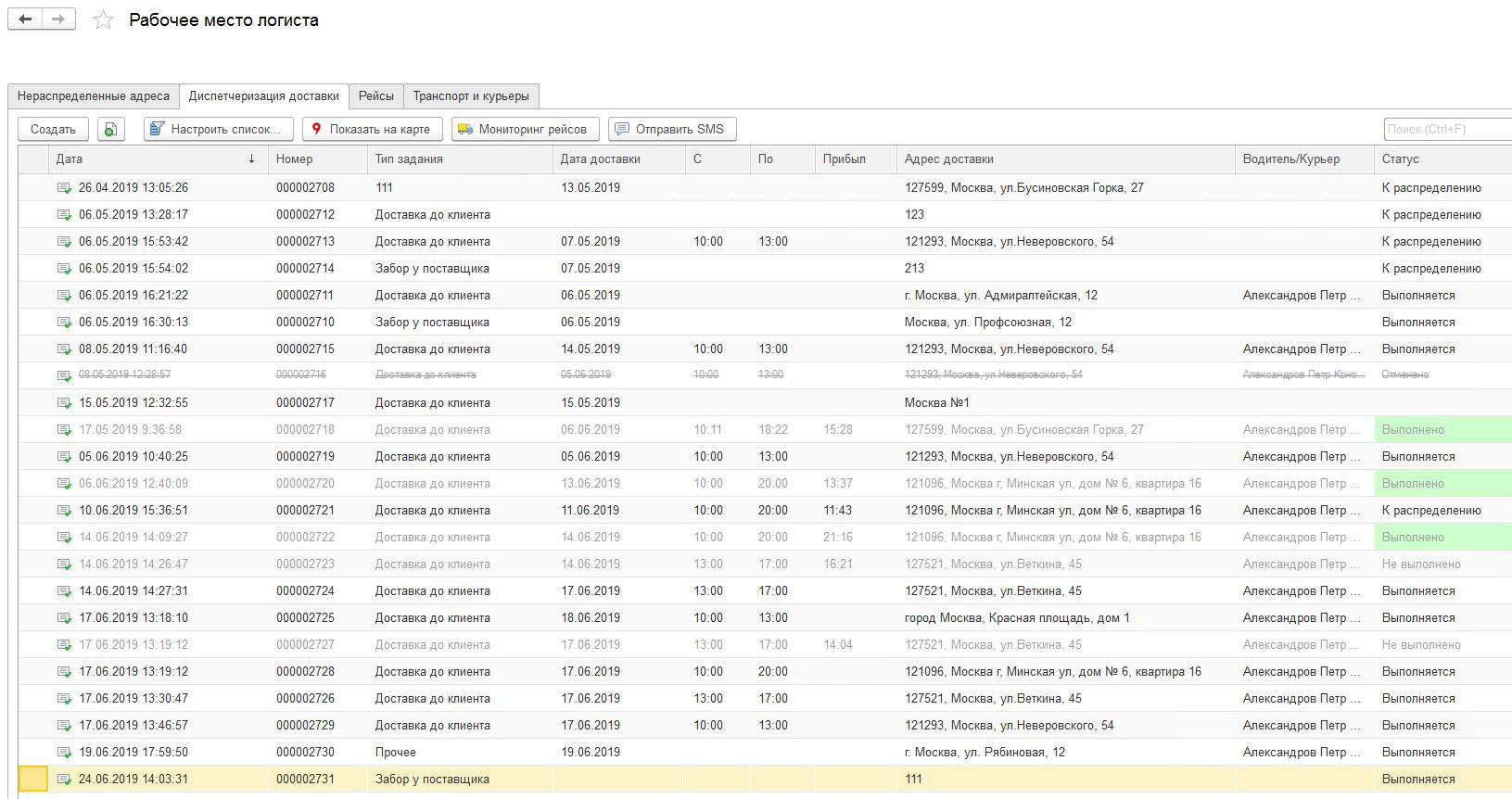
Task: Add page to favorites with star icon
Action: pos(103,20)
